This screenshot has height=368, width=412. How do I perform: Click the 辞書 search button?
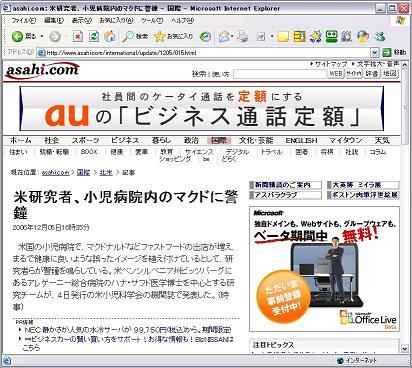click(x=372, y=73)
